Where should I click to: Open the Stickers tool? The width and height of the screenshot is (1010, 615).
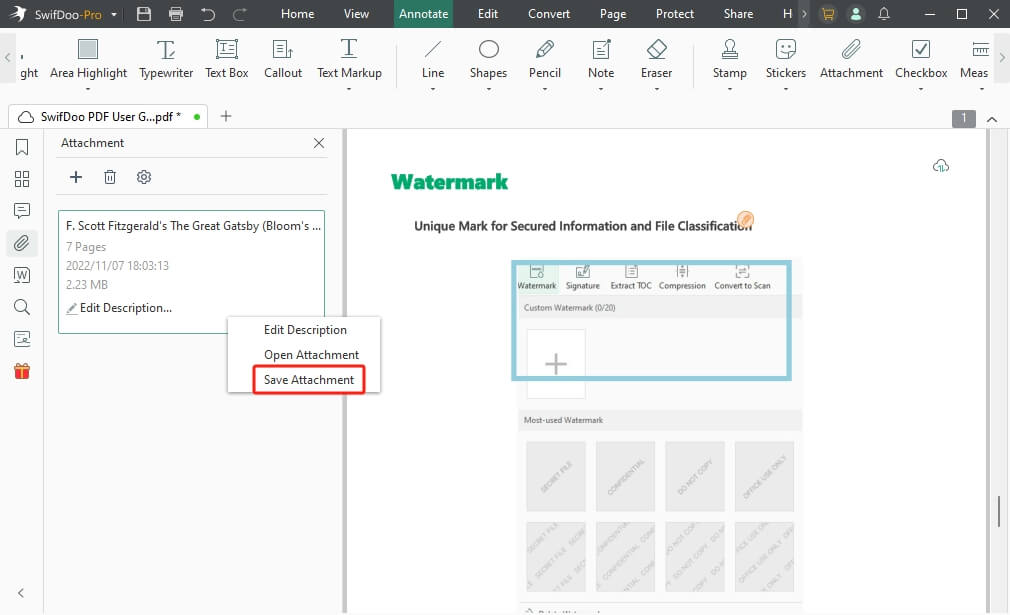785,59
